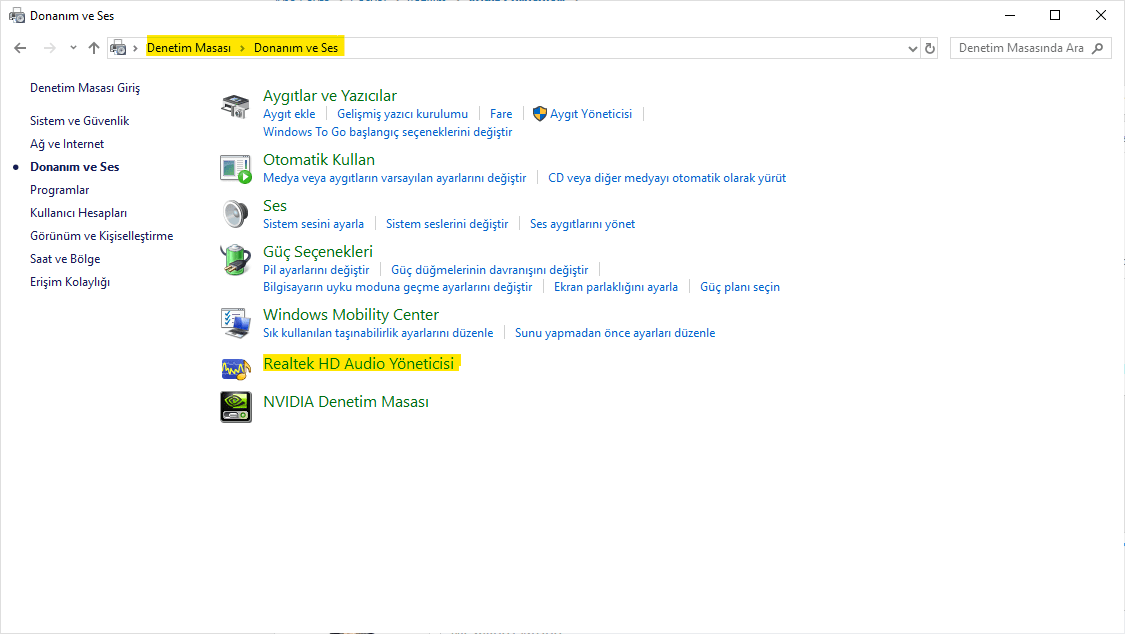Screen dimensions: 1125x634
Task: Open the Aygıtlar ve Yazıcılar printer icon
Action: pos(235,106)
